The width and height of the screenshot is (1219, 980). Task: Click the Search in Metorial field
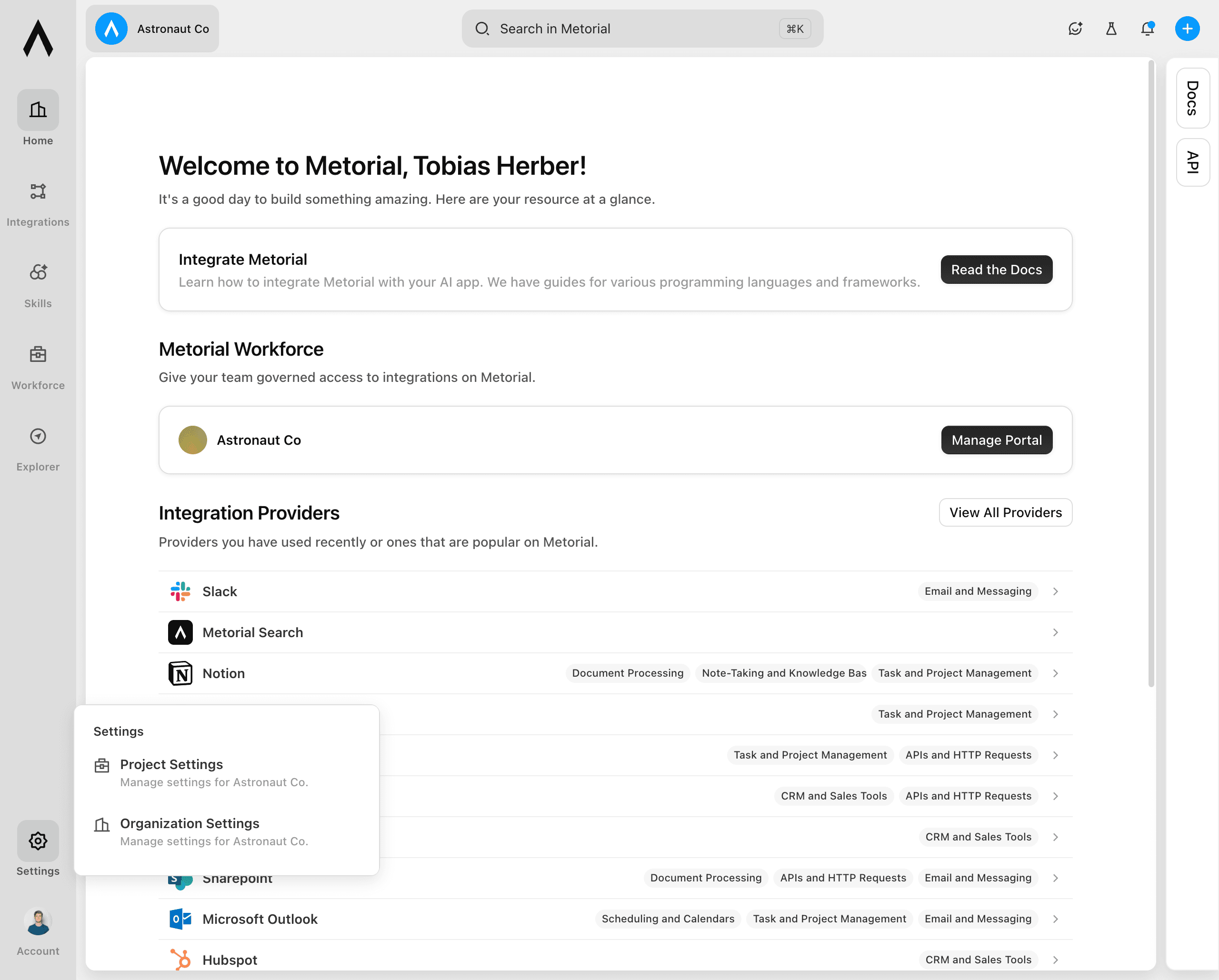click(642, 28)
